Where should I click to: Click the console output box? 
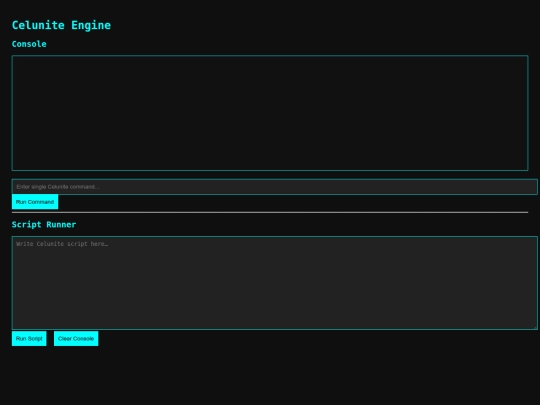point(270,113)
